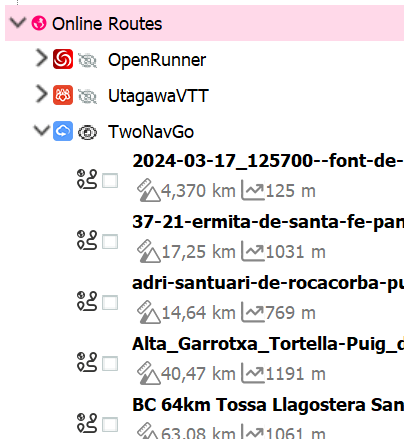Hide TwoNavGo routes with eye toggle
This screenshot has width=404, height=439.
pyautogui.click(x=87, y=132)
